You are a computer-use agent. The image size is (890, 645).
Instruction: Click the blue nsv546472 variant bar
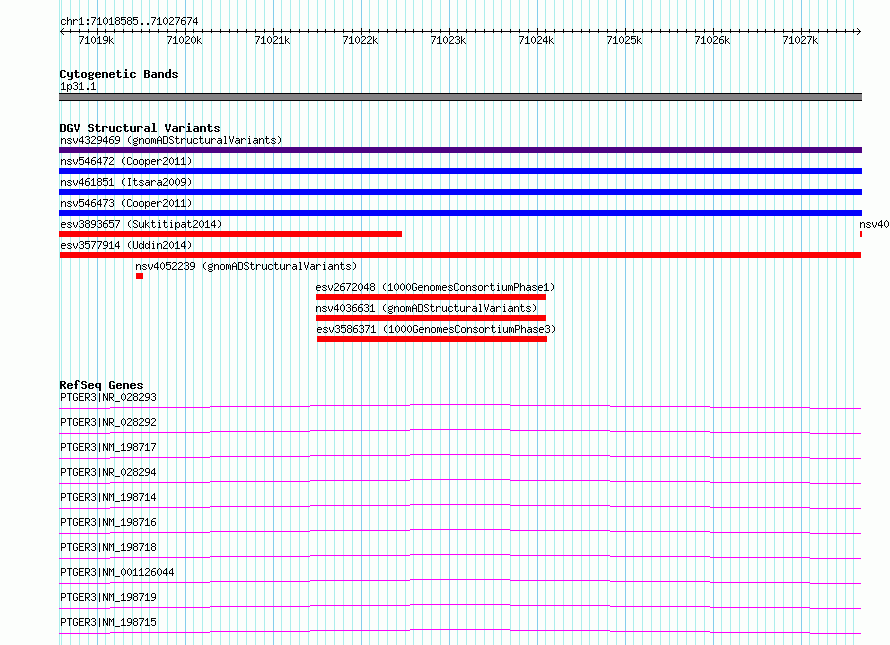tap(460, 171)
